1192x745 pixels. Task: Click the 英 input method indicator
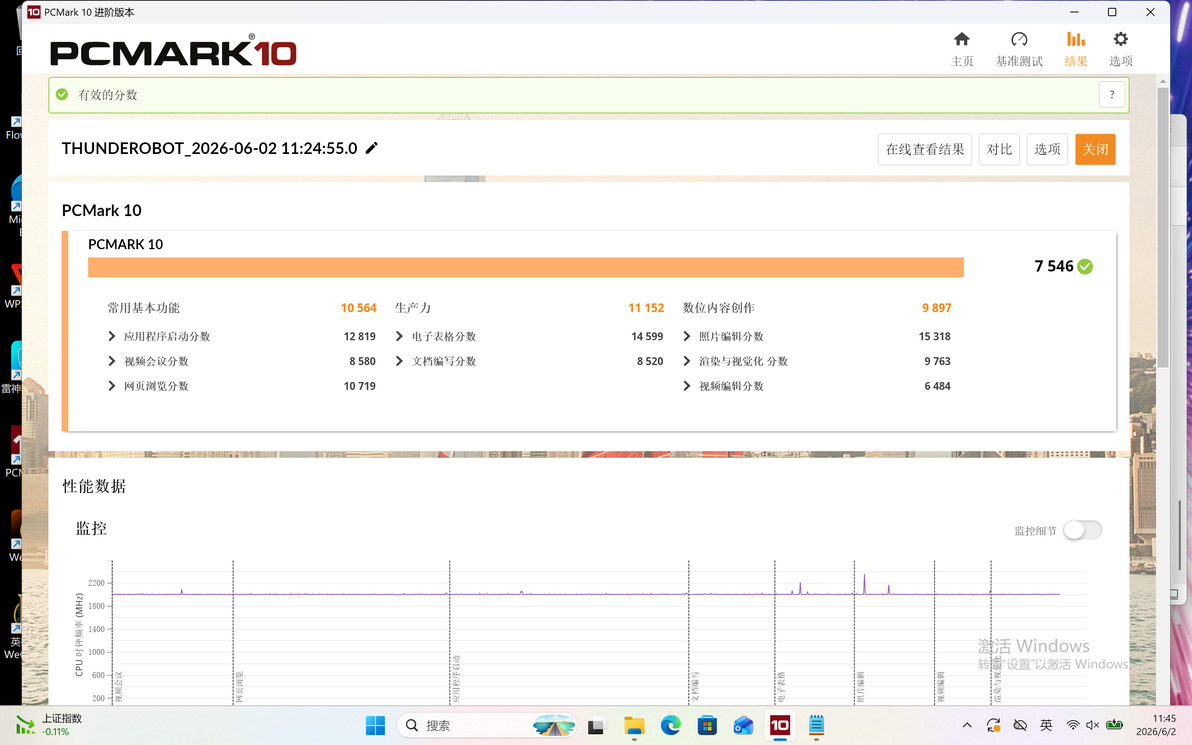(x=1046, y=725)
